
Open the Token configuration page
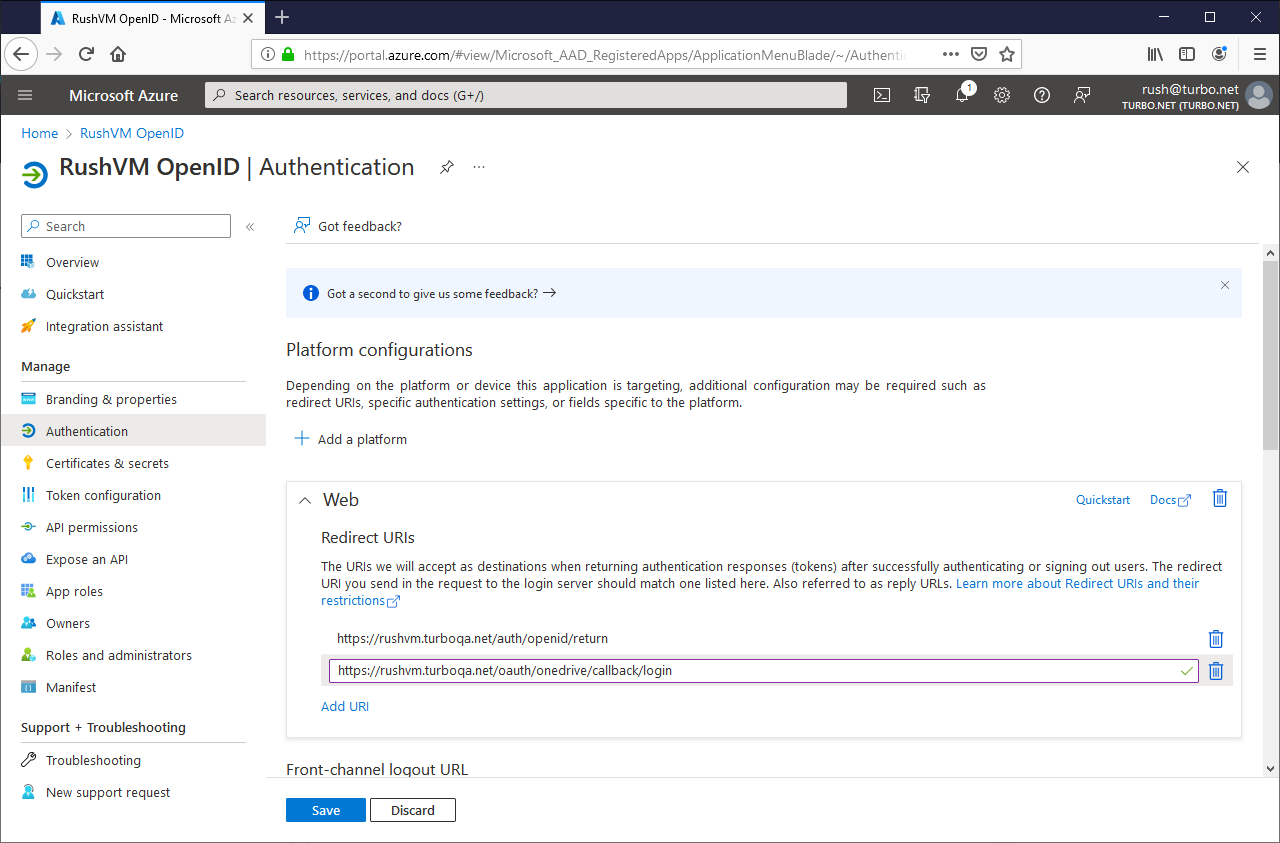(102, 494)
